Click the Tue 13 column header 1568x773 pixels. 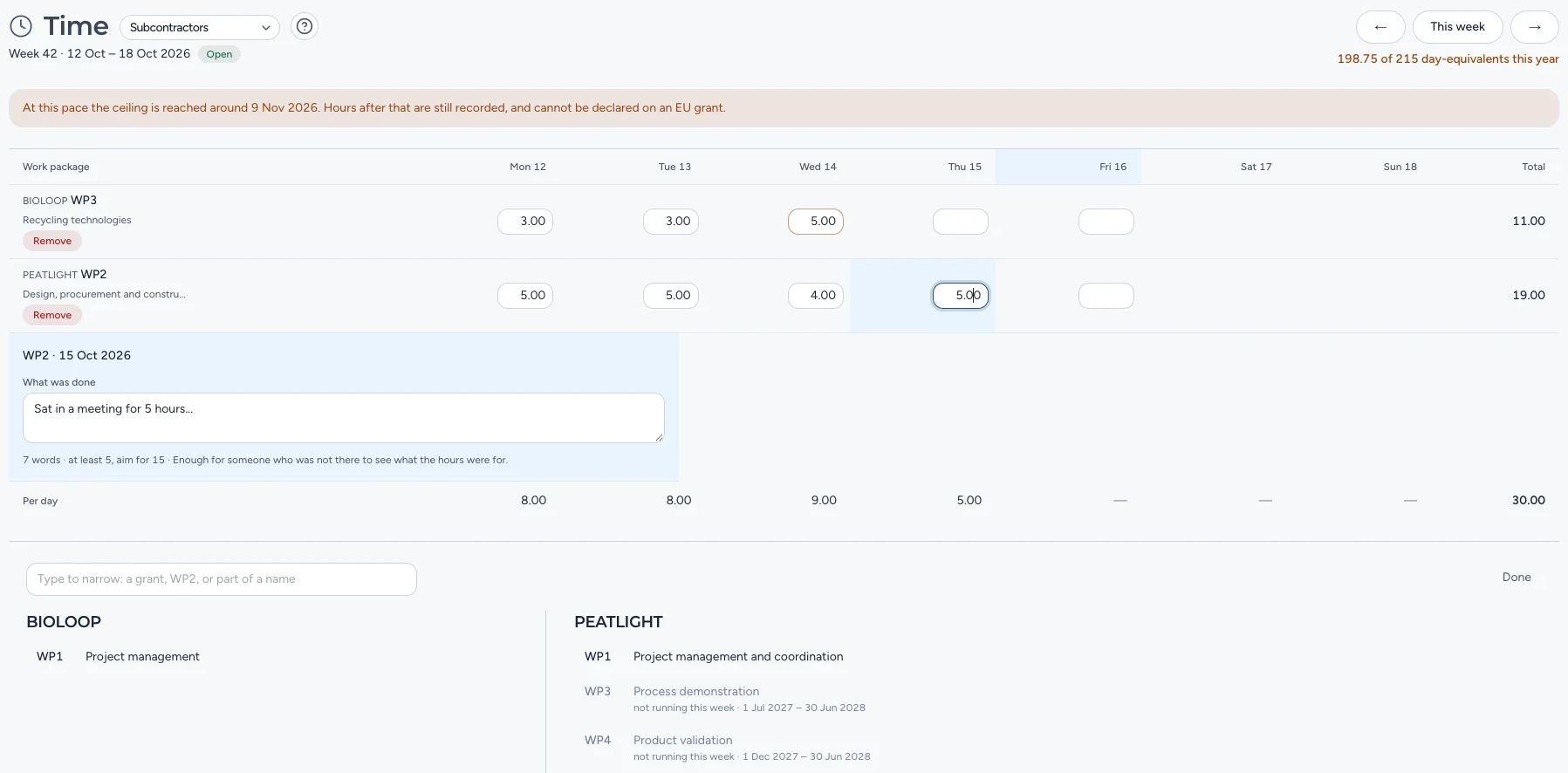tap(674, 167)
